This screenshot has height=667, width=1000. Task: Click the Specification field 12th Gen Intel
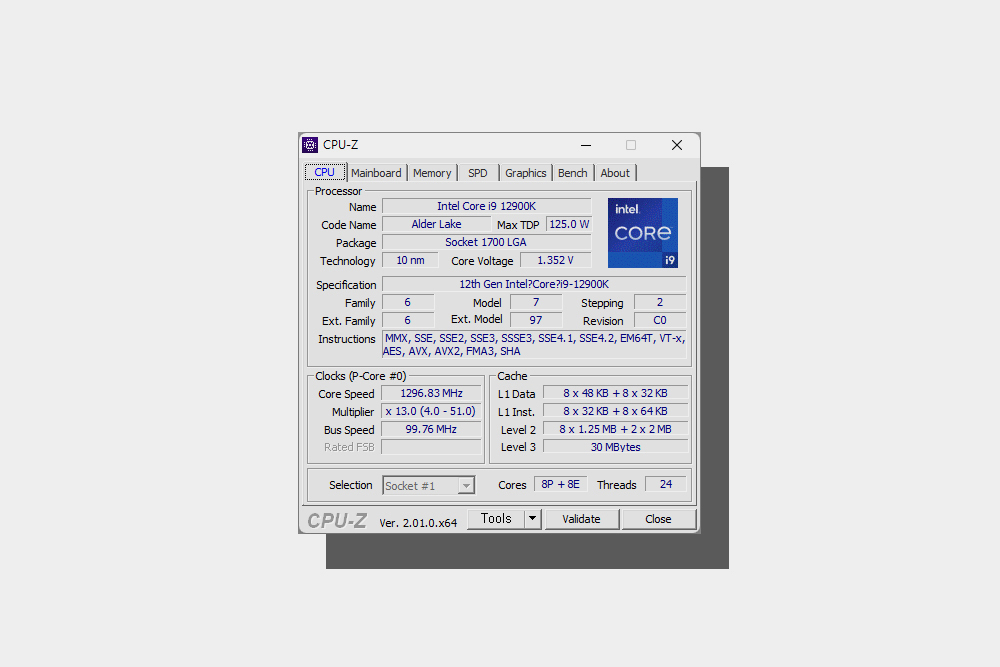[534, 284]
